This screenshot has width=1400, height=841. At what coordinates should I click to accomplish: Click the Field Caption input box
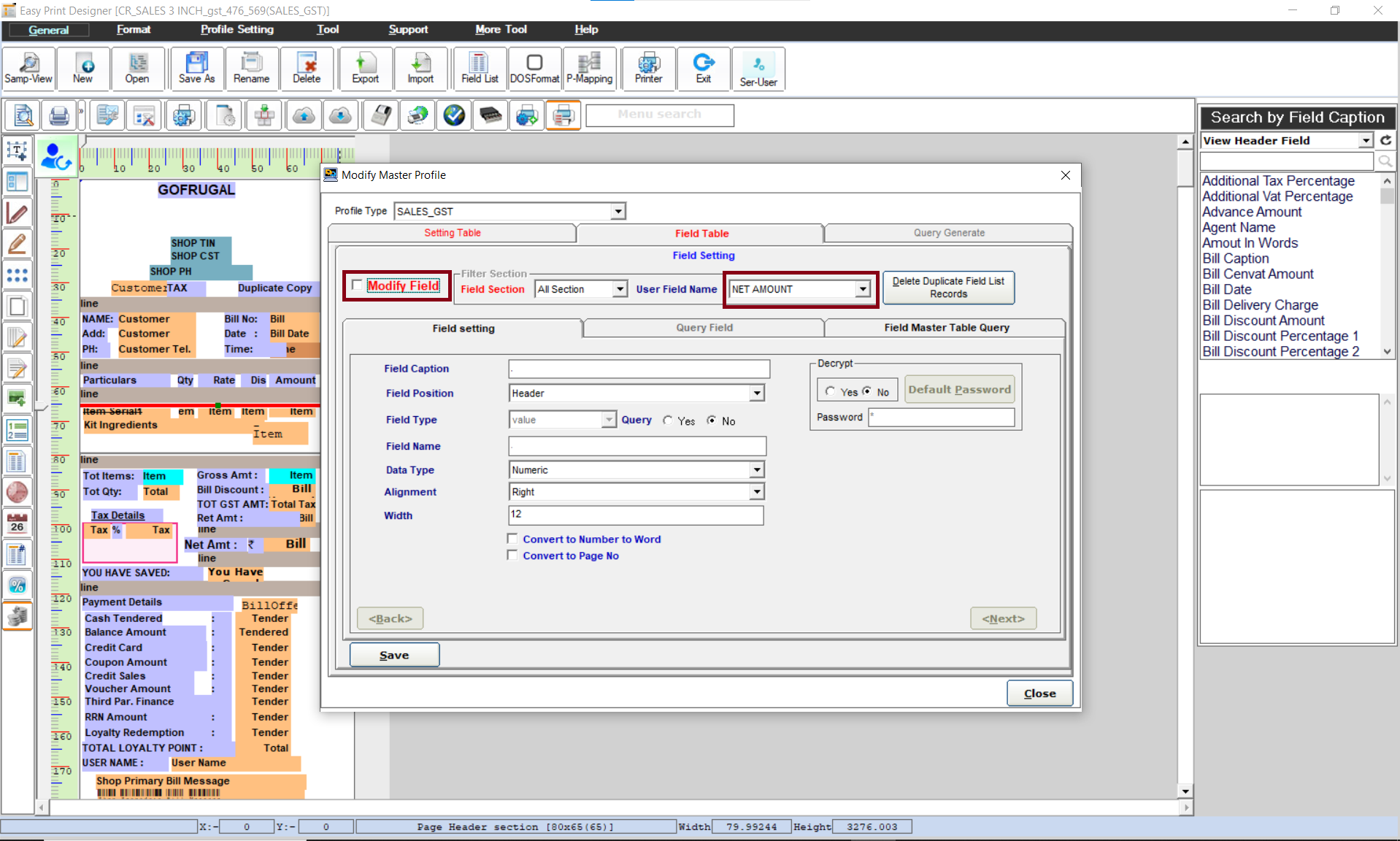[x=639, y=369]
